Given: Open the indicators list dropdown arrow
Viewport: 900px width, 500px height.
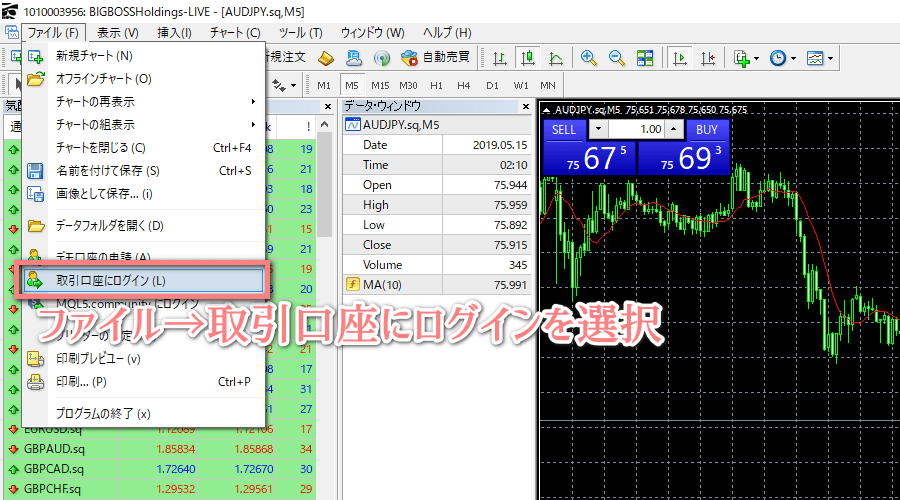Looking at the screenshot, I should [756, 59].
